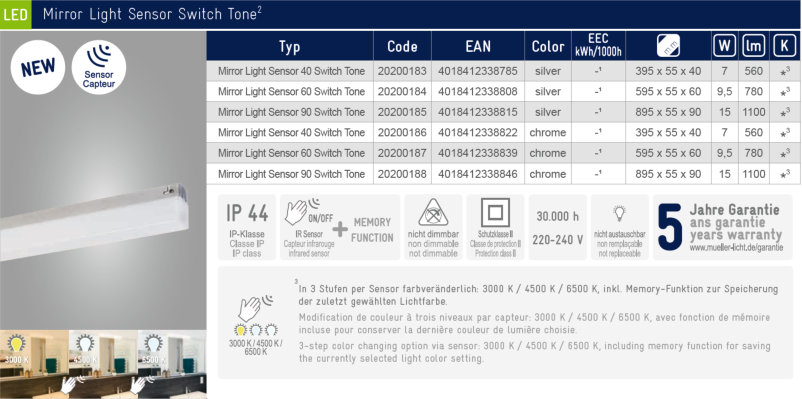Click the Color column header
This screenshot has width=802, height=399.
(548, 47)
